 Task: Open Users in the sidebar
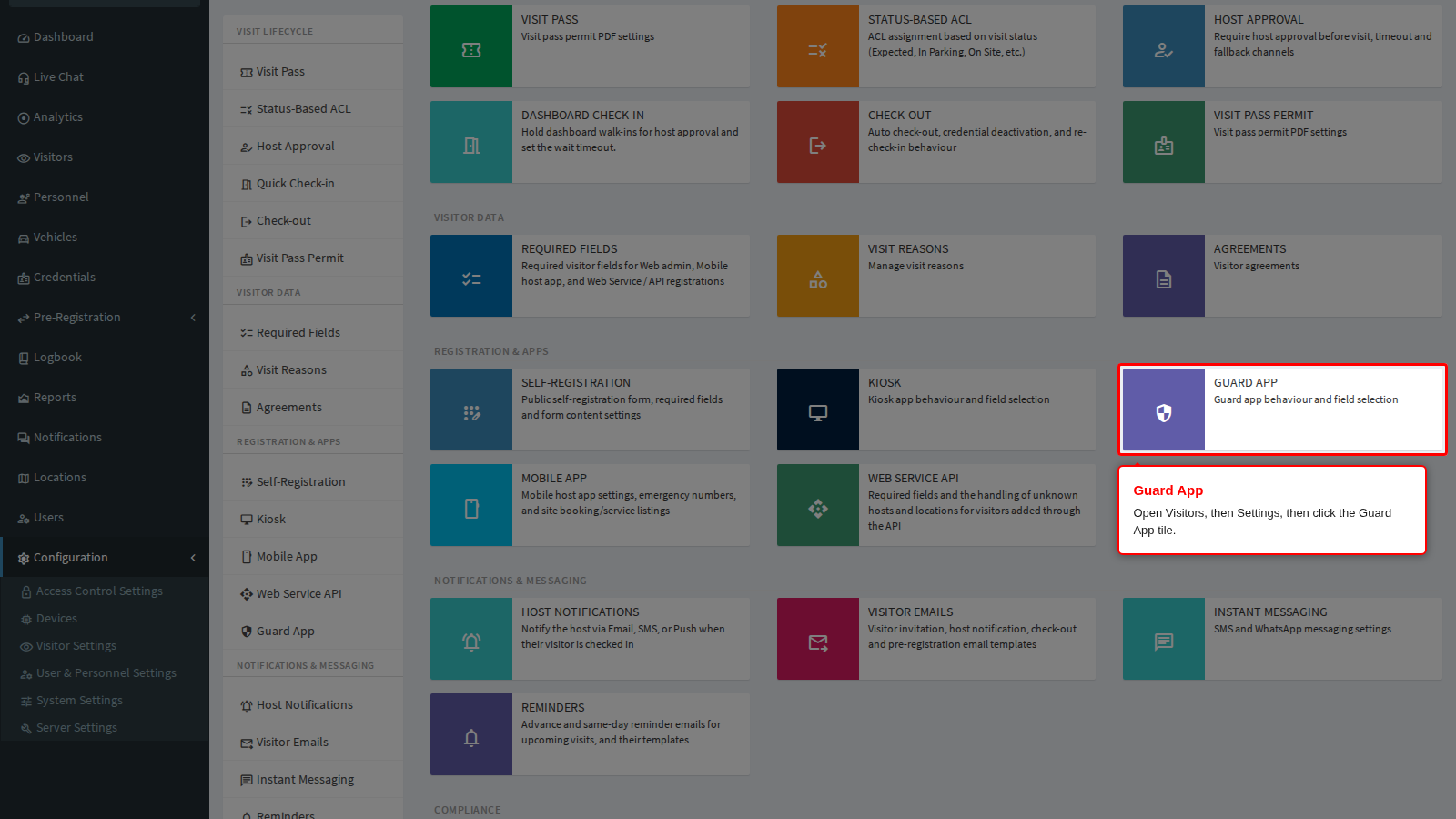click(105, 518)
